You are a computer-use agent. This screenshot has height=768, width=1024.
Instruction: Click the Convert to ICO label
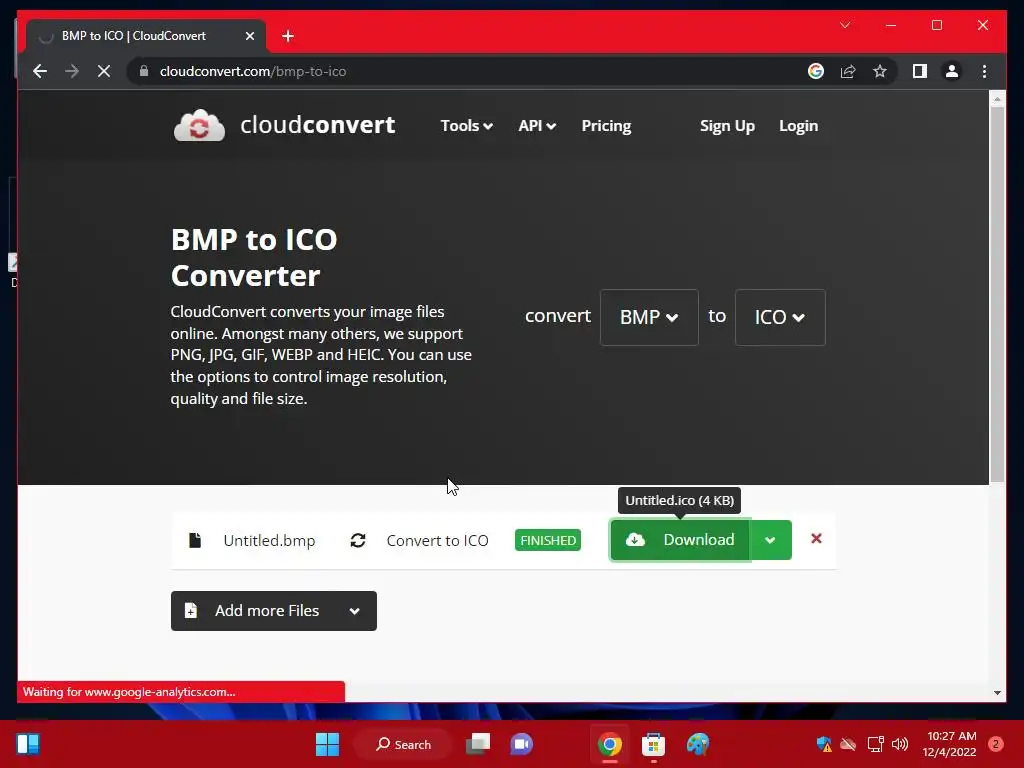(438, 541)
